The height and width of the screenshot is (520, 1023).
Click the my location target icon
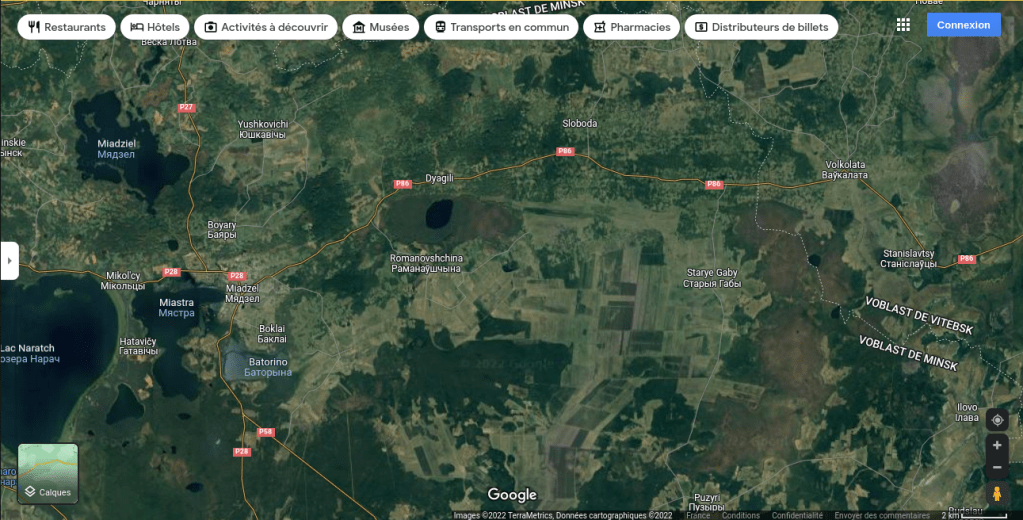coord(996,420)
